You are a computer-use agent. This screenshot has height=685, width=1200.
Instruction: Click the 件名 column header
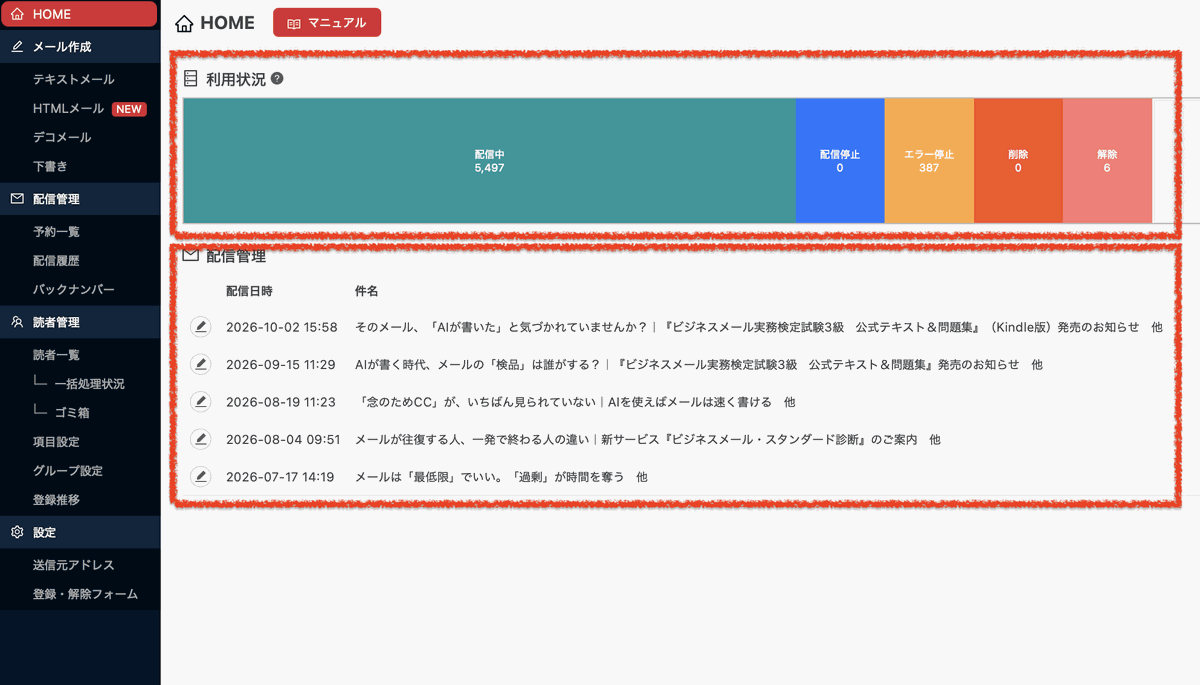(366, 291)
